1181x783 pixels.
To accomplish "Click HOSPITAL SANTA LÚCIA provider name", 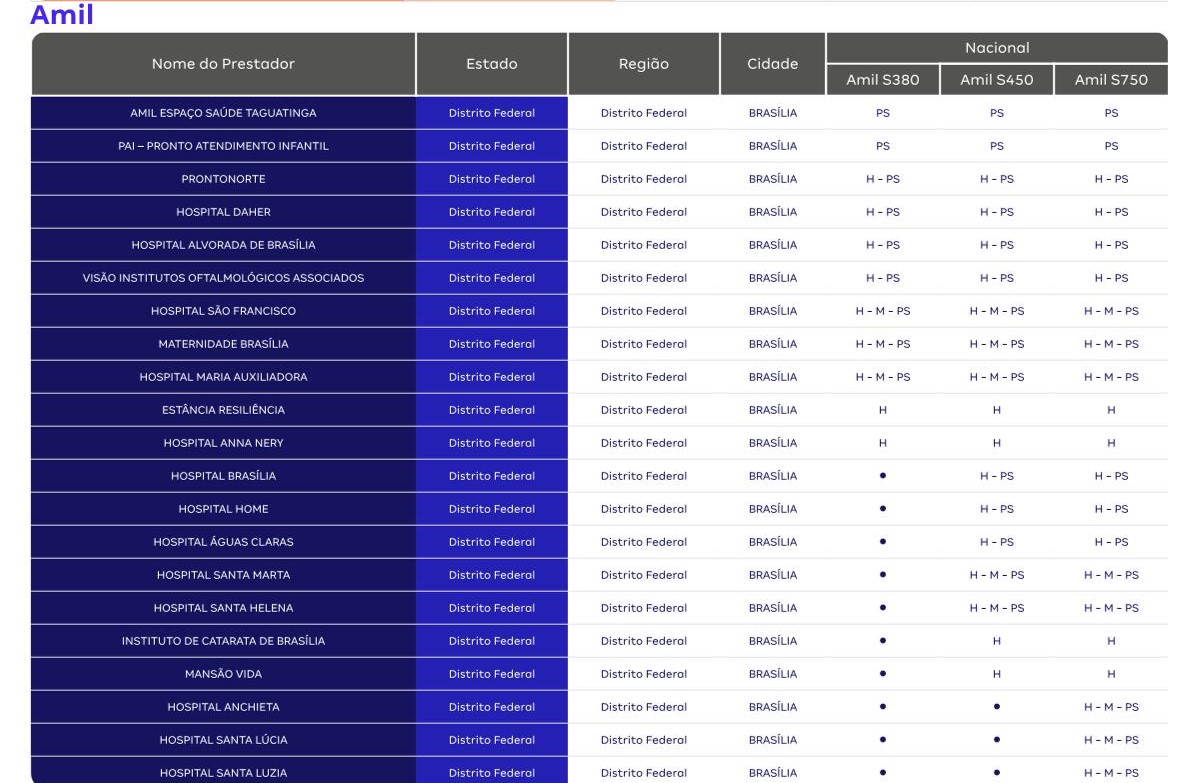I will coord(223,740).
